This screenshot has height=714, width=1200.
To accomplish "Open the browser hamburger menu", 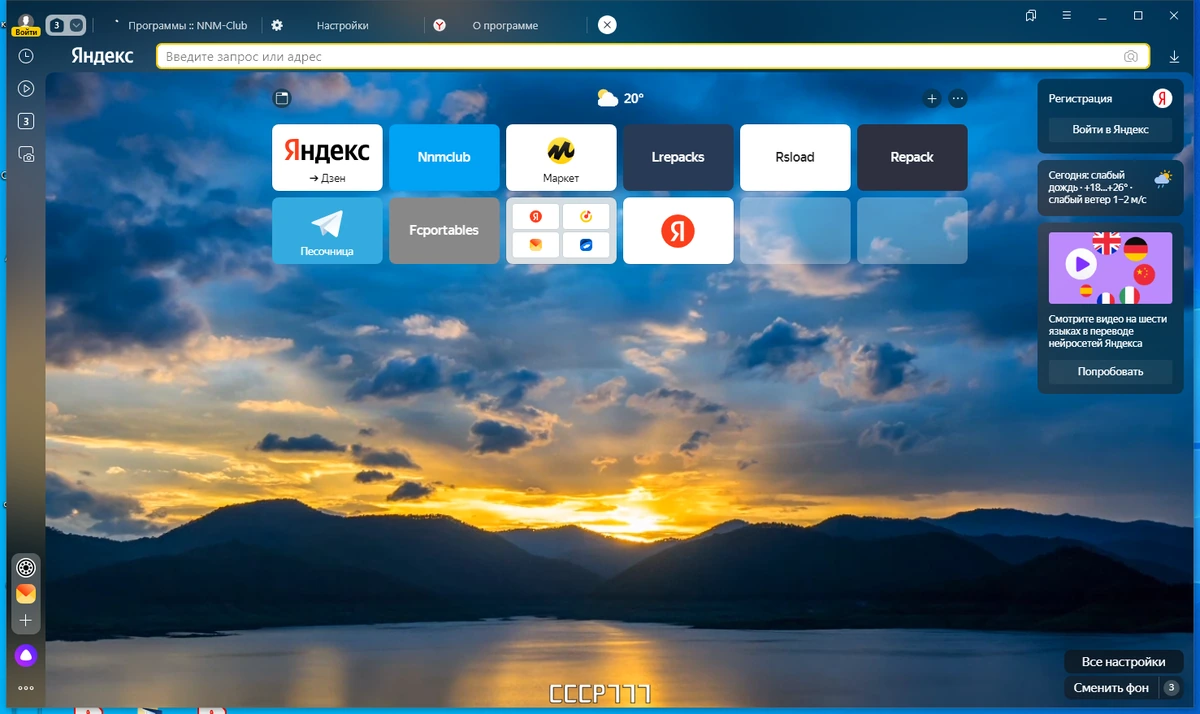I will click(x=1065, y=16).
